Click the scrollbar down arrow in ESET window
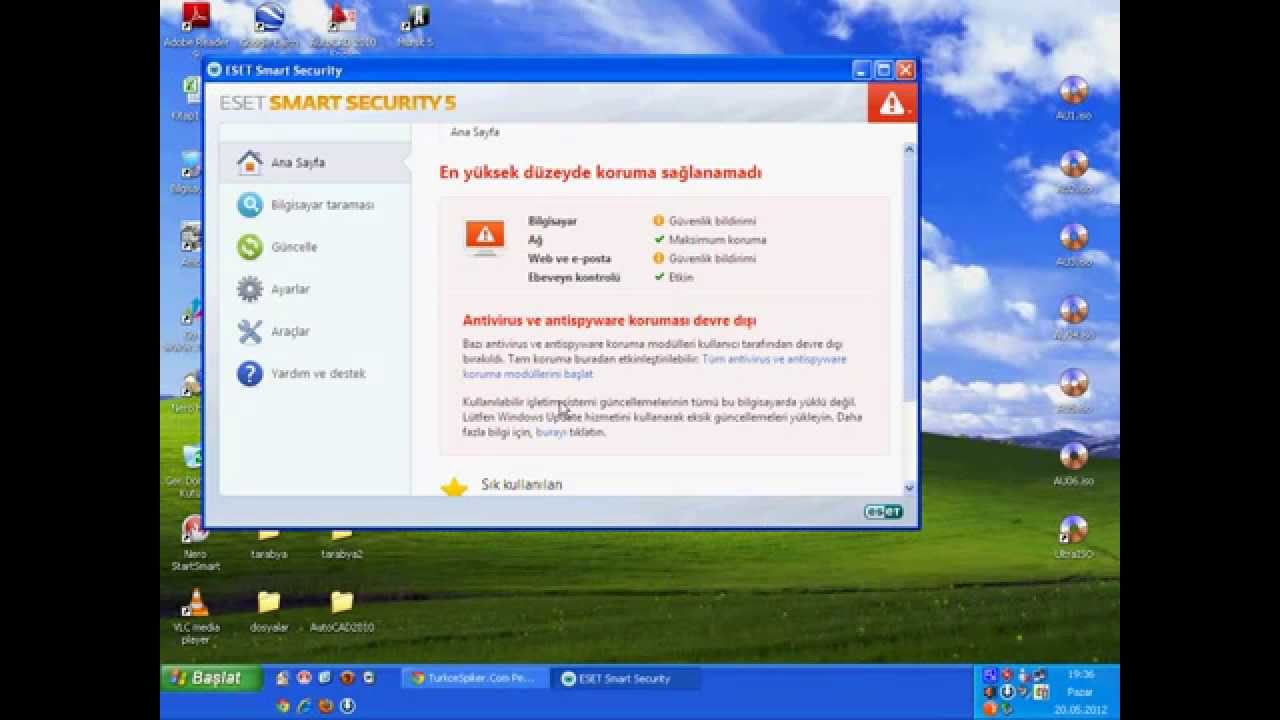Image resolution: width=1280 pixels, height=720 pixels. click(x=908, y=487)
